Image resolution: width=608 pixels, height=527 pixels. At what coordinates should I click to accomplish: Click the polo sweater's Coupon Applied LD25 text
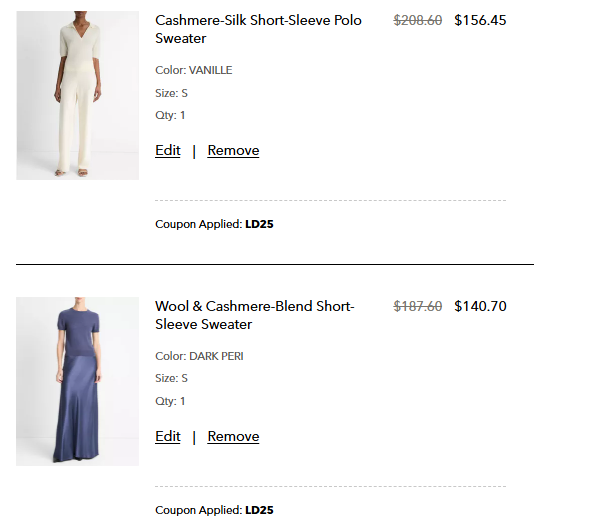coord(214,224)
